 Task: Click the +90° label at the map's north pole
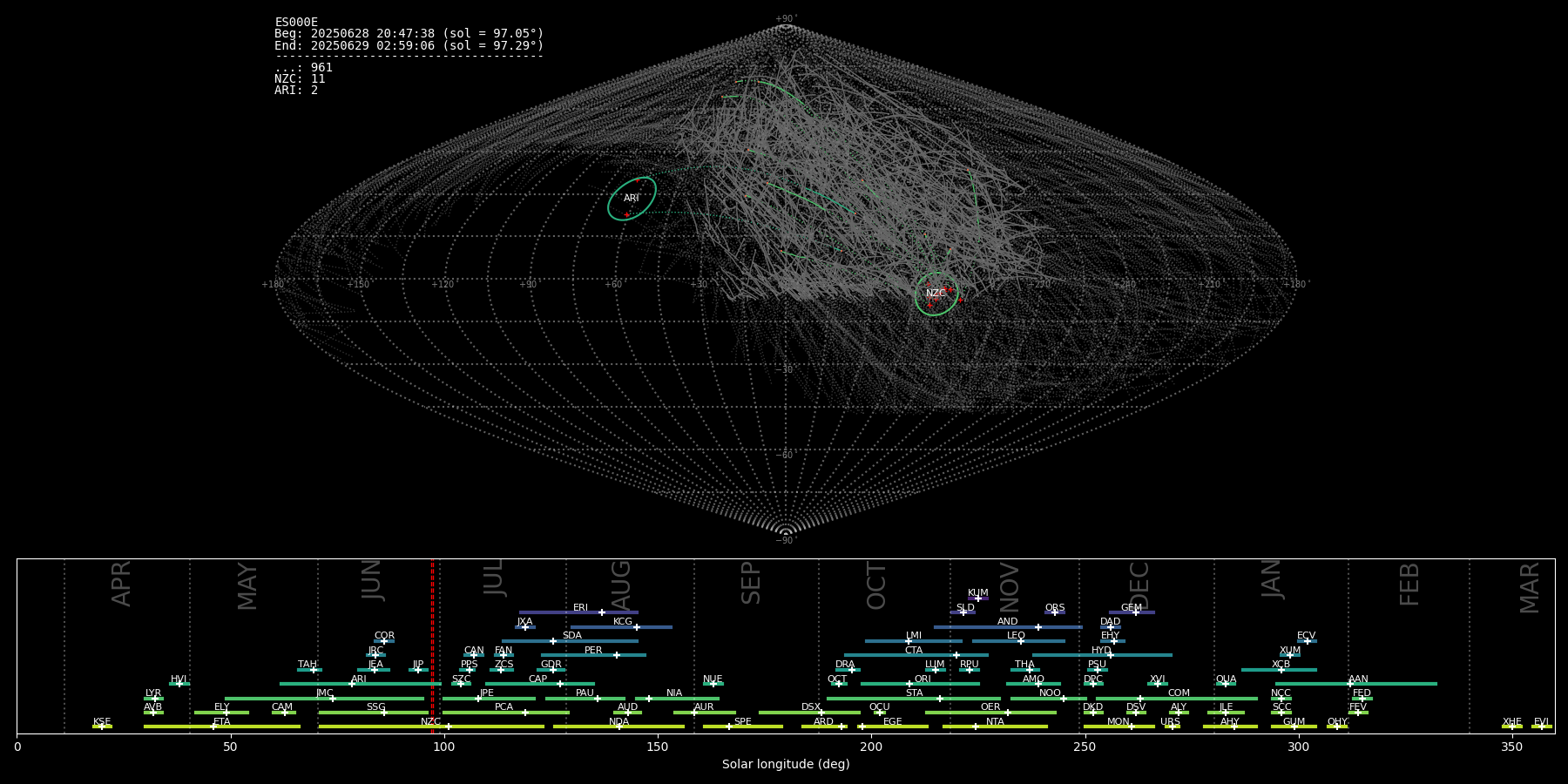point(786,18)
